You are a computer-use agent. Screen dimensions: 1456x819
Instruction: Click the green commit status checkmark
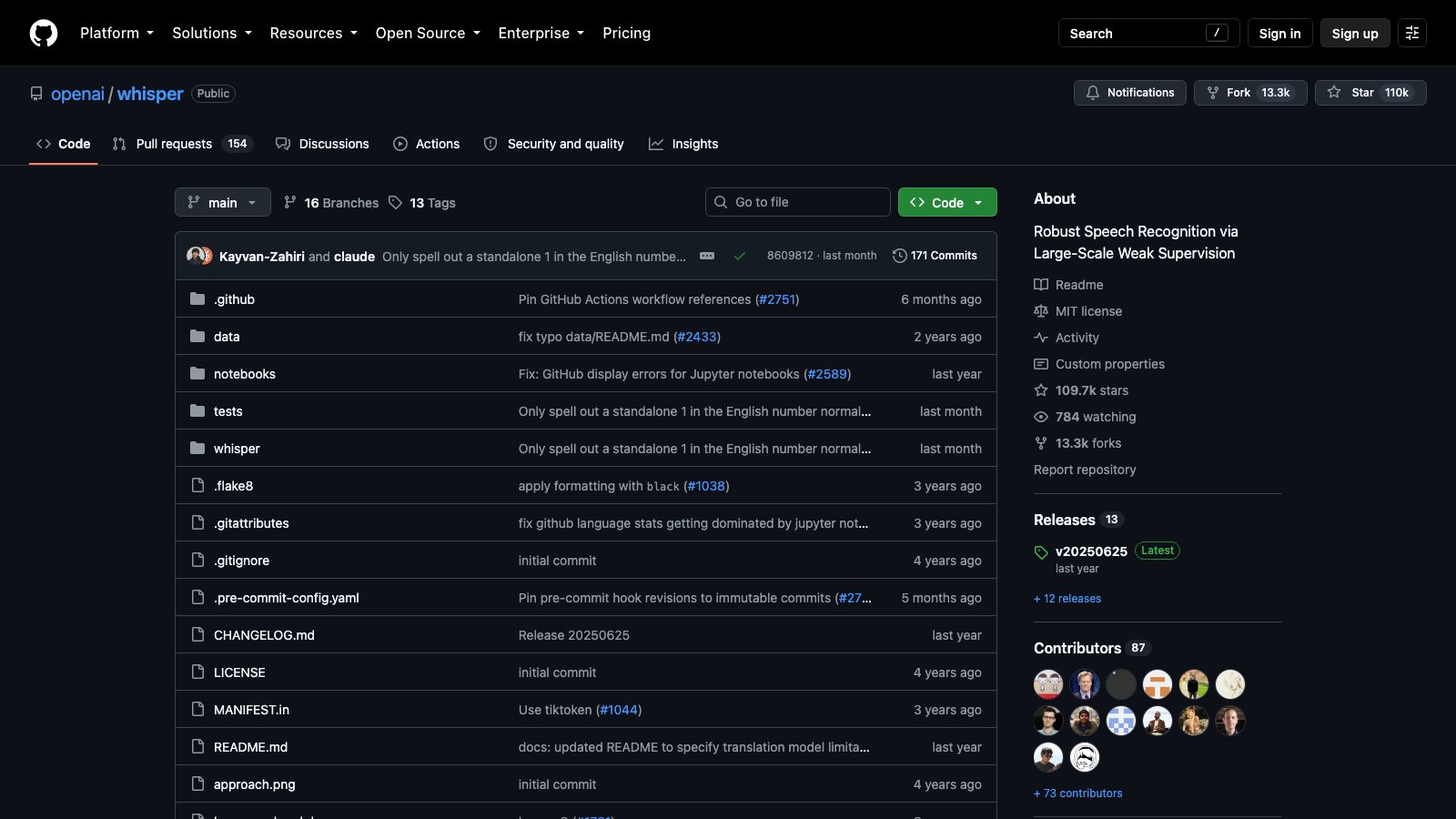pos(740,256)
